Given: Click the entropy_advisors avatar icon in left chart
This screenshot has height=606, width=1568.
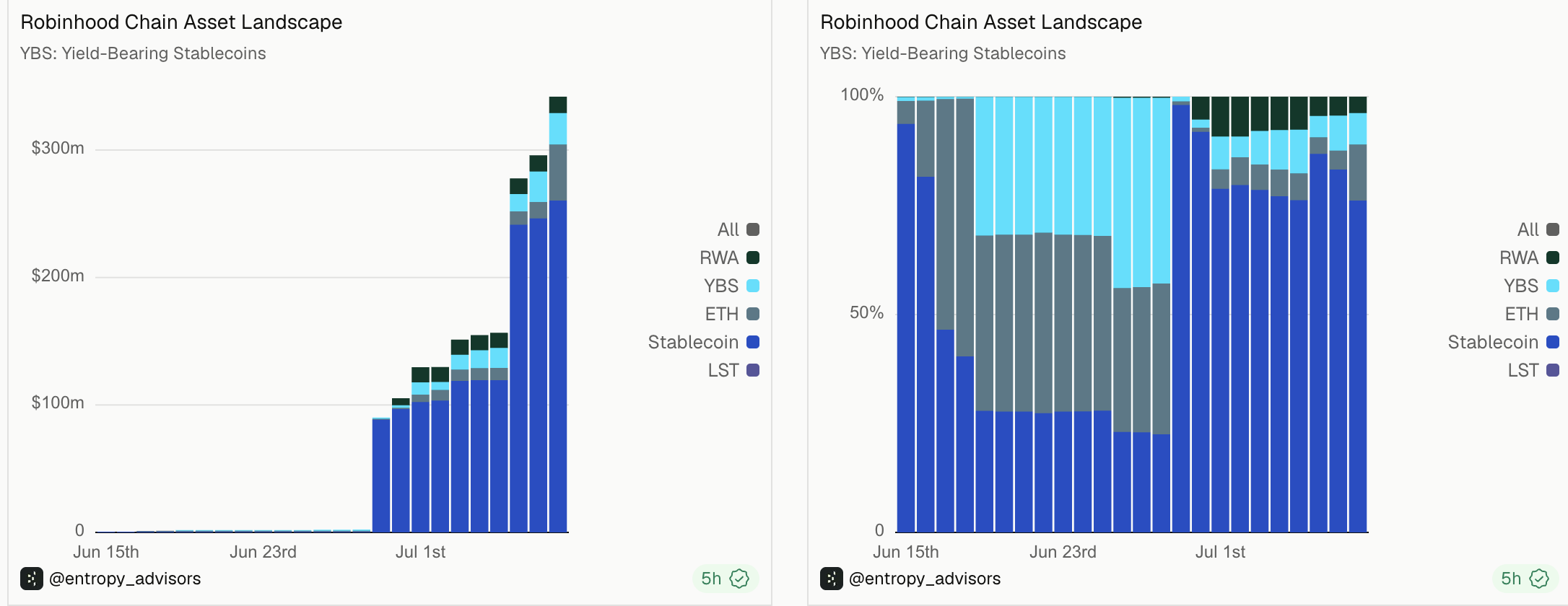Looking at the screenshot, I should coord(31,579).
